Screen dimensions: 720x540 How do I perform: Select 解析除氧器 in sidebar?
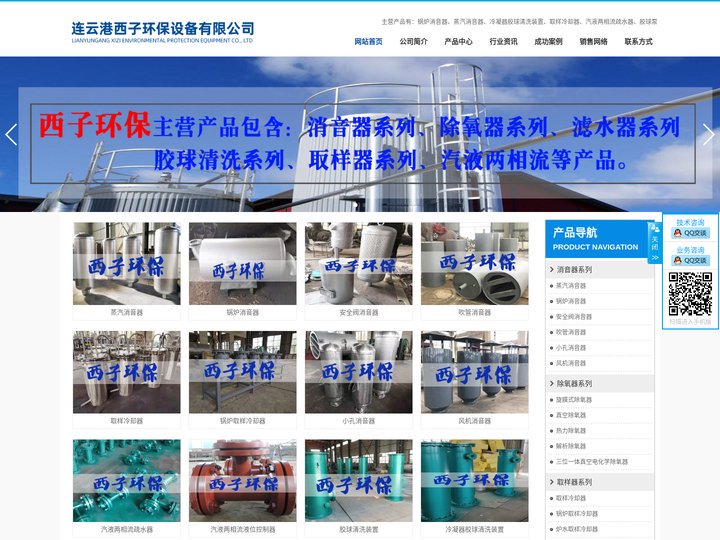571,446
